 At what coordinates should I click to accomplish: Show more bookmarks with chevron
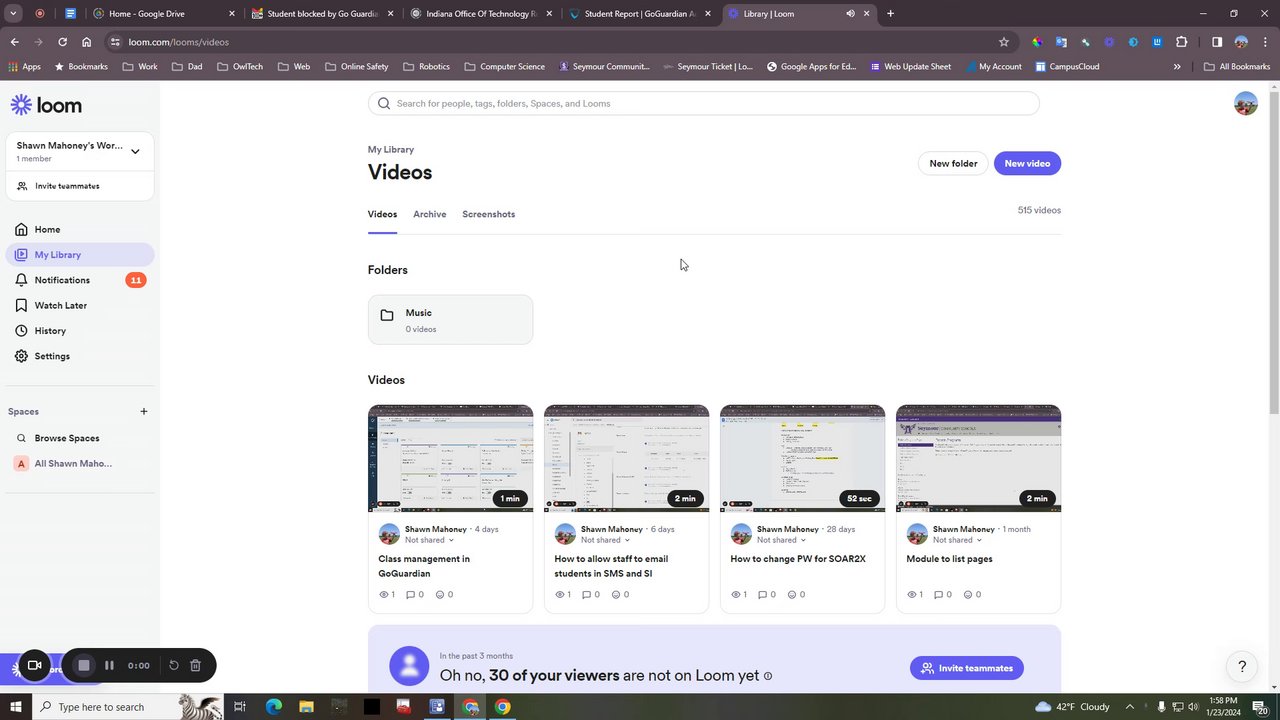1177,67
